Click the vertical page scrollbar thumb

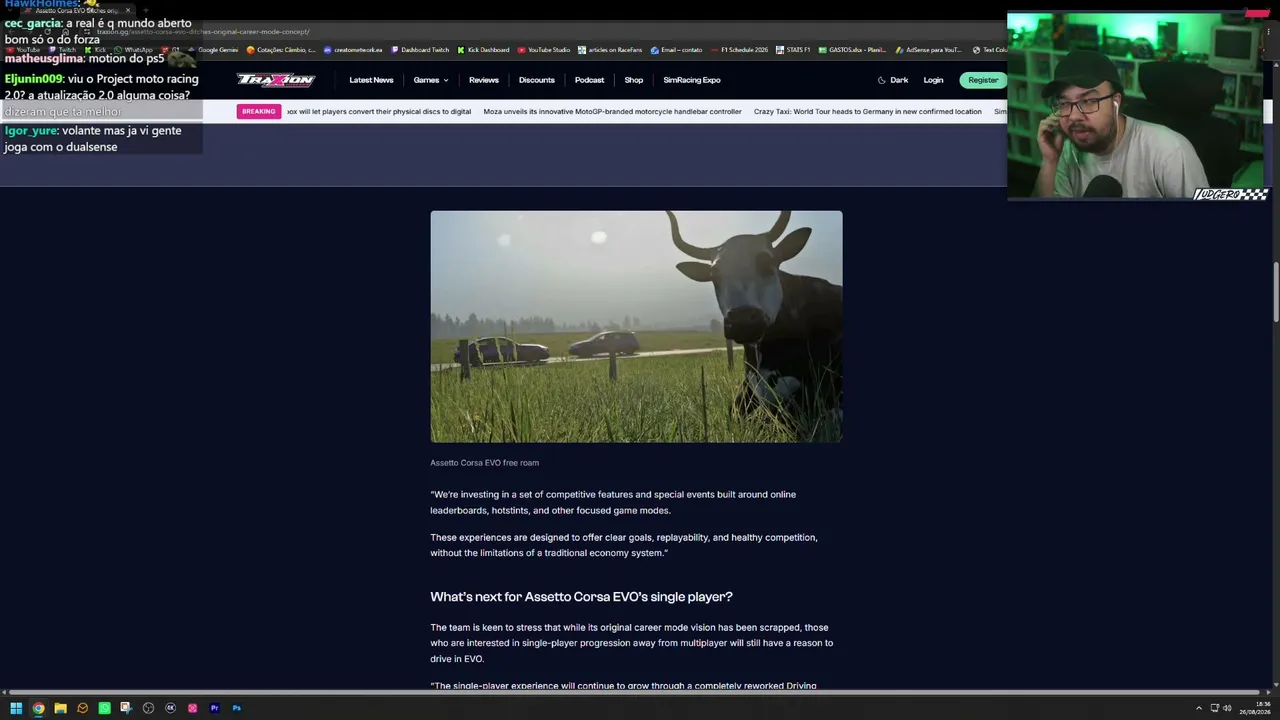[x=1276, y=292]
